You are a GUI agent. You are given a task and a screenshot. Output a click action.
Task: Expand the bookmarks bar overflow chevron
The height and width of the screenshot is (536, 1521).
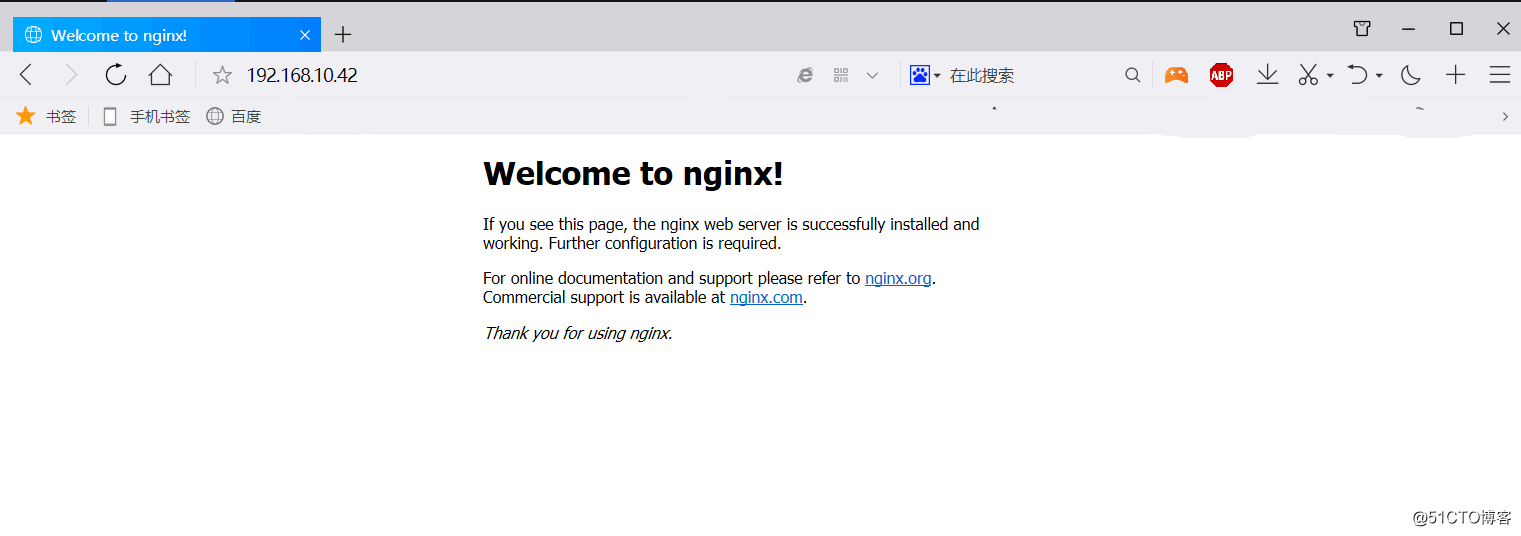tap(1505, 117)
